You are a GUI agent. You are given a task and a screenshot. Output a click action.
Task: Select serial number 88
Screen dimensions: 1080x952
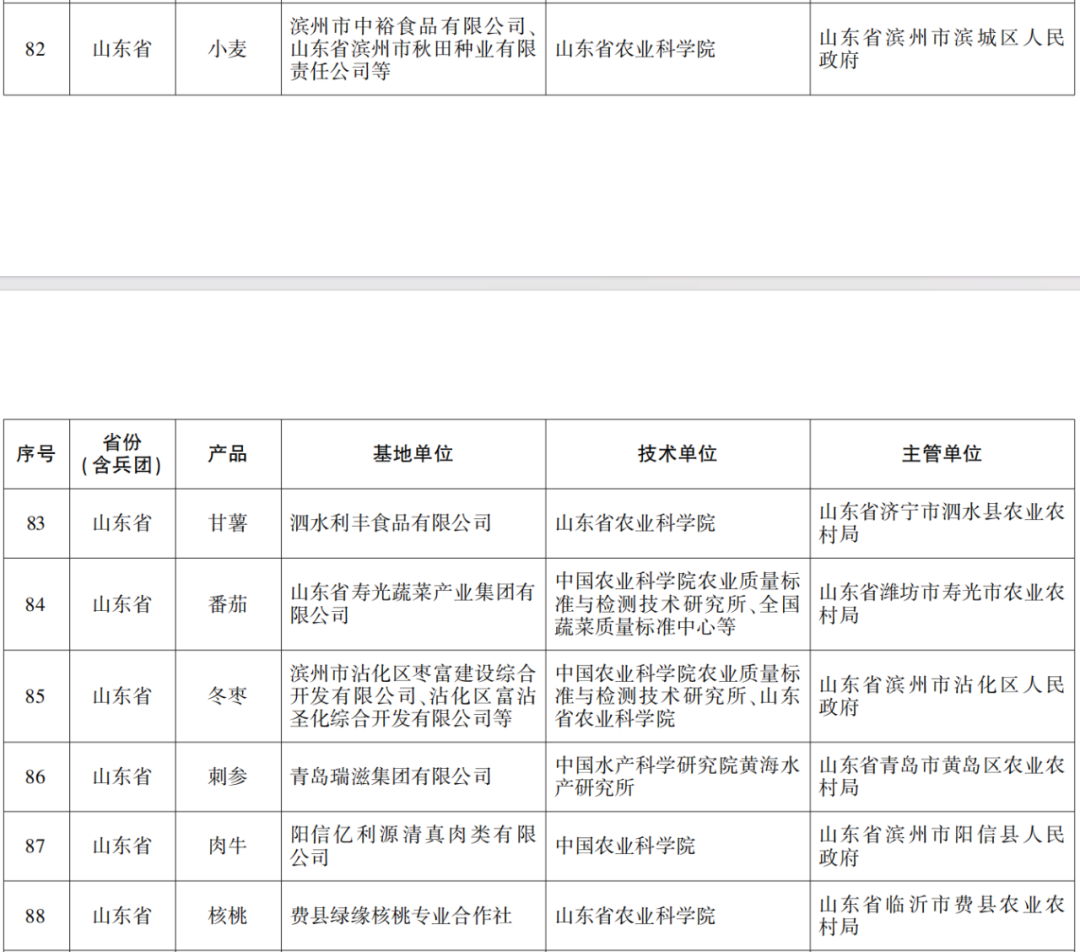click(35, 916)
